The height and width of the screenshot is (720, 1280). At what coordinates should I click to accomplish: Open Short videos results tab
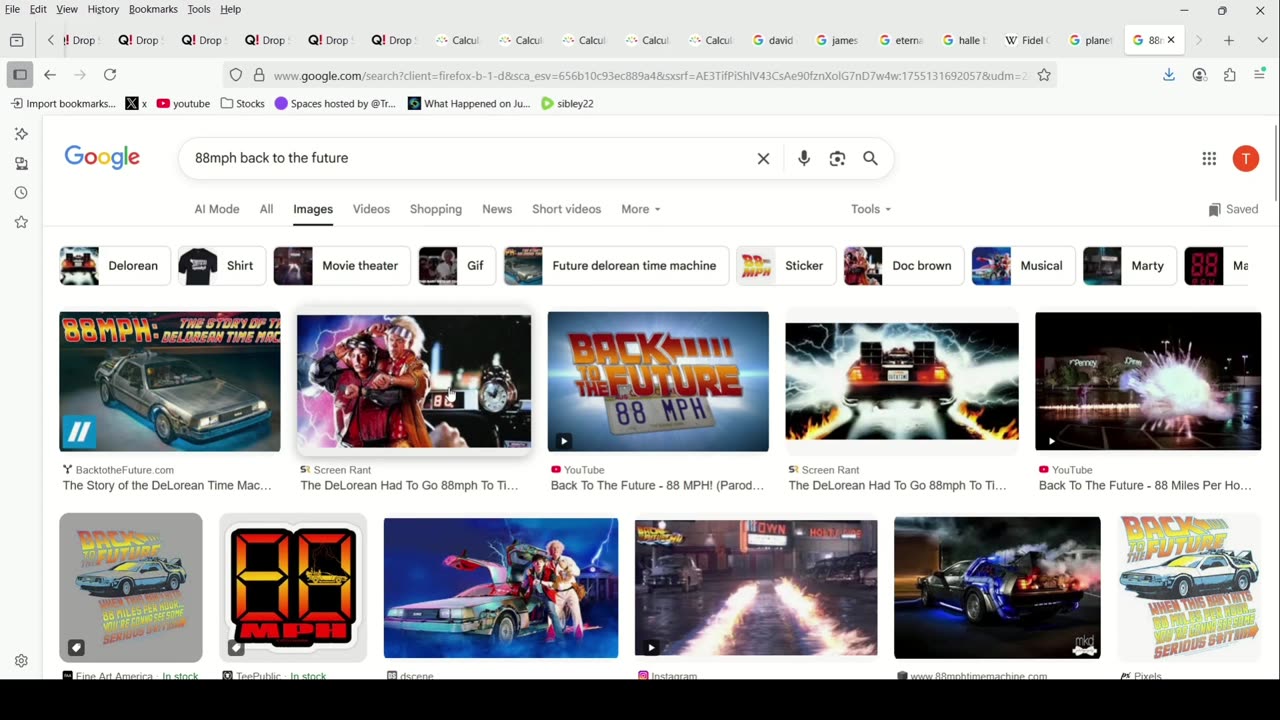pos(567,209)
